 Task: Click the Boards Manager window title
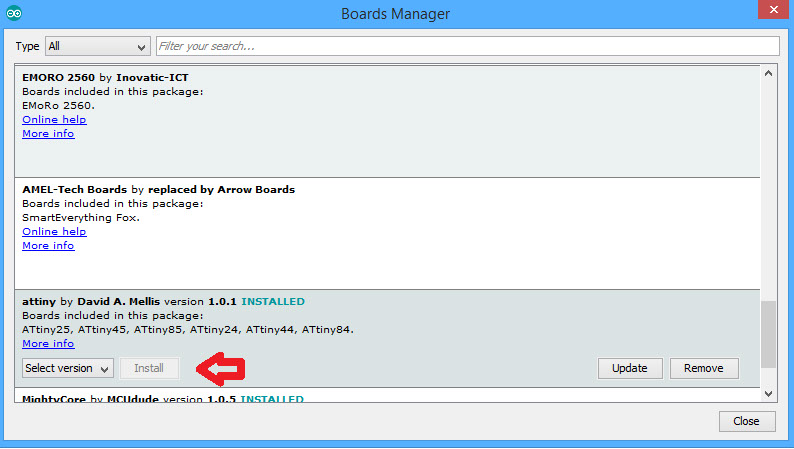coord(395,14)
